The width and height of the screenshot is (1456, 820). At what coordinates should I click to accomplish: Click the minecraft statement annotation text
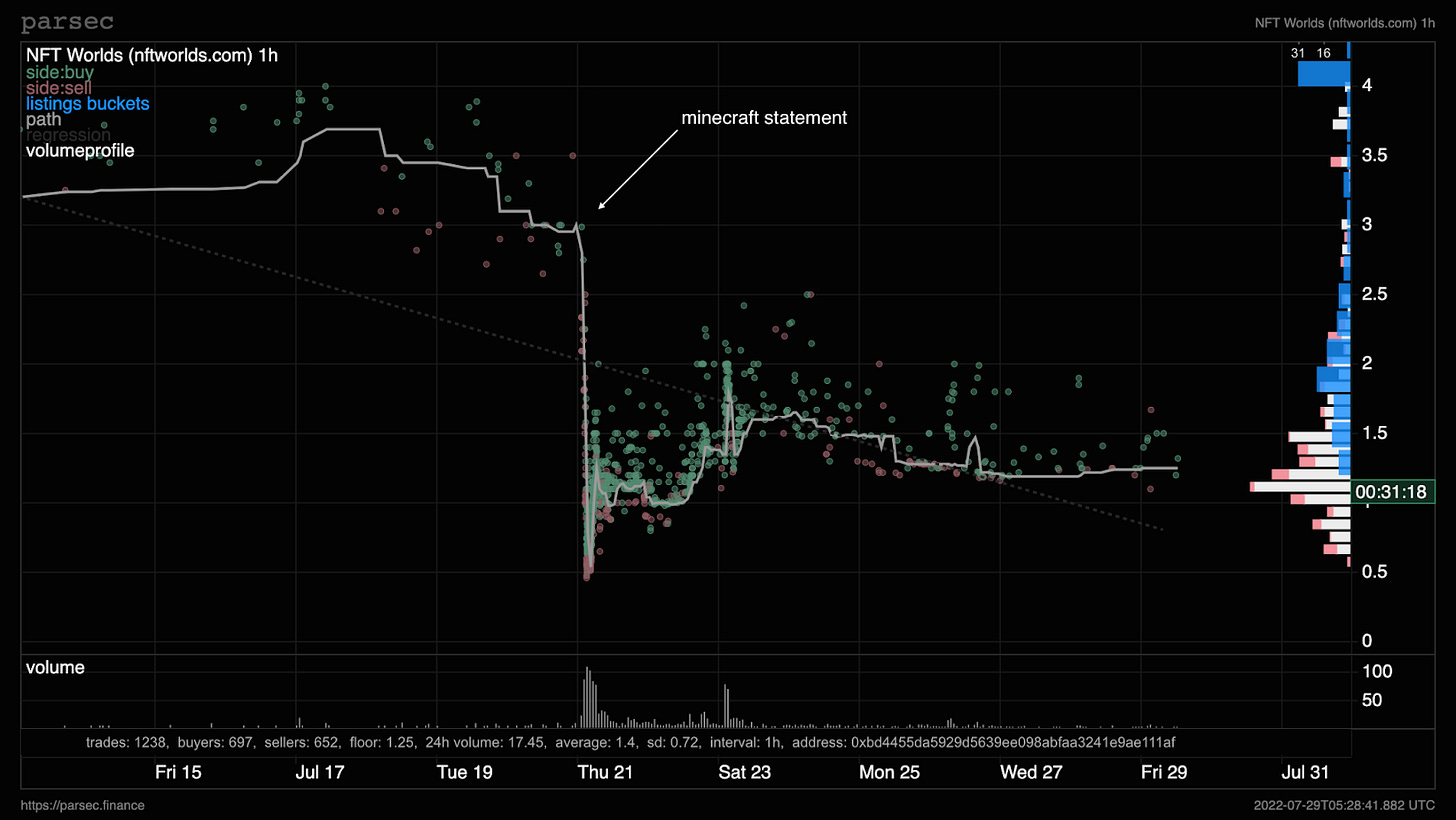[764, 118]
